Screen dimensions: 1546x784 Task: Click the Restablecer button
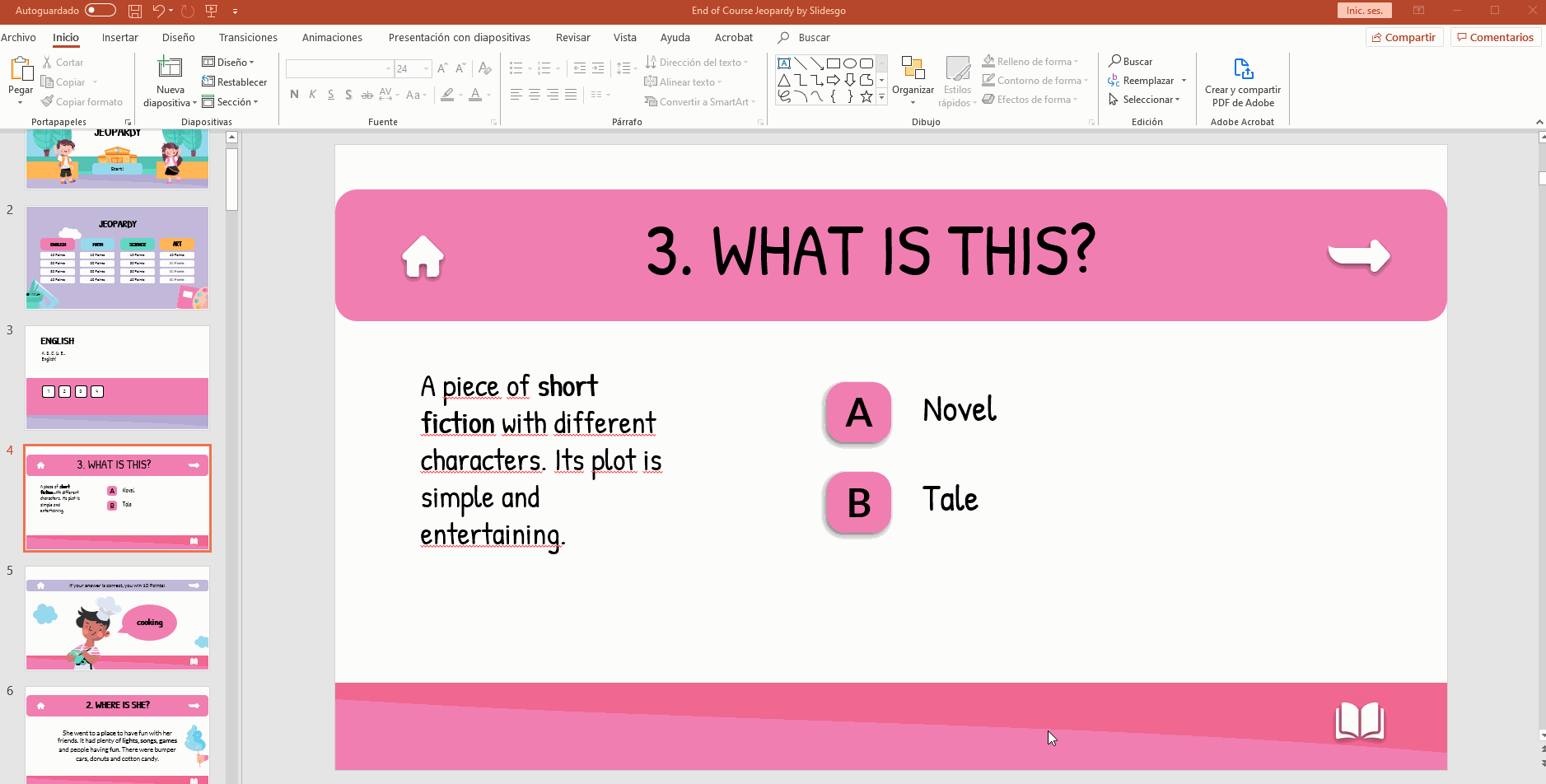235,82
